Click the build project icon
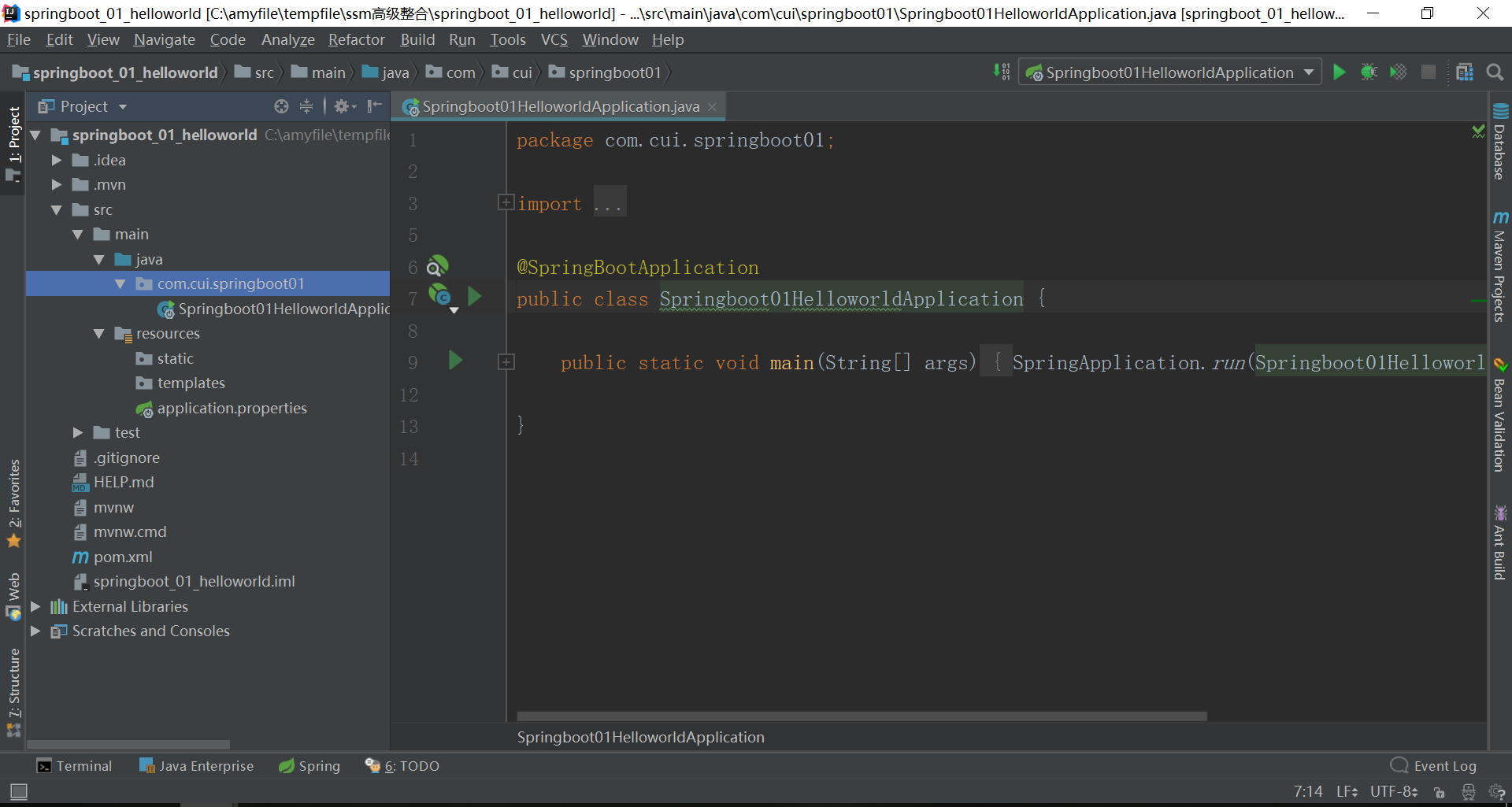Image resolution: width=1512 pixels, height=807 pixels. click(1002, 72)
